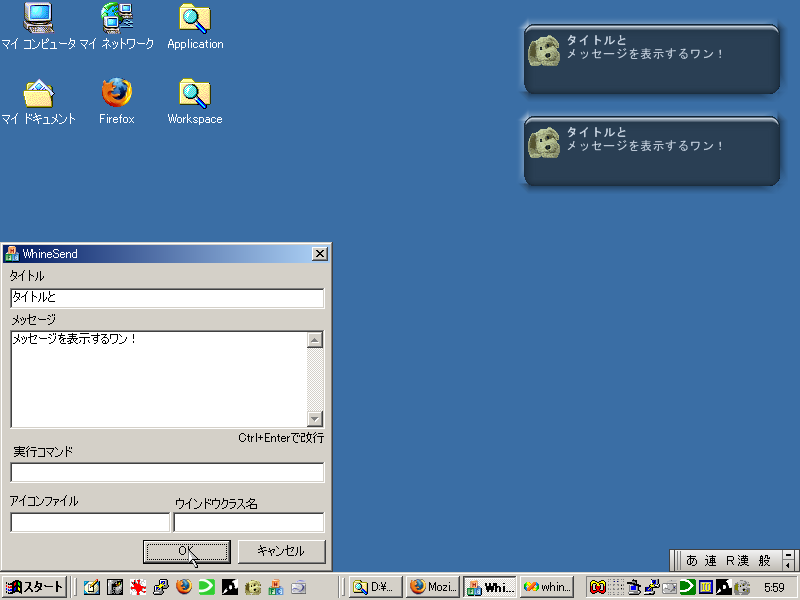Click the dog icon in lower notification
The image size is (800, 600).
point(544,143)
